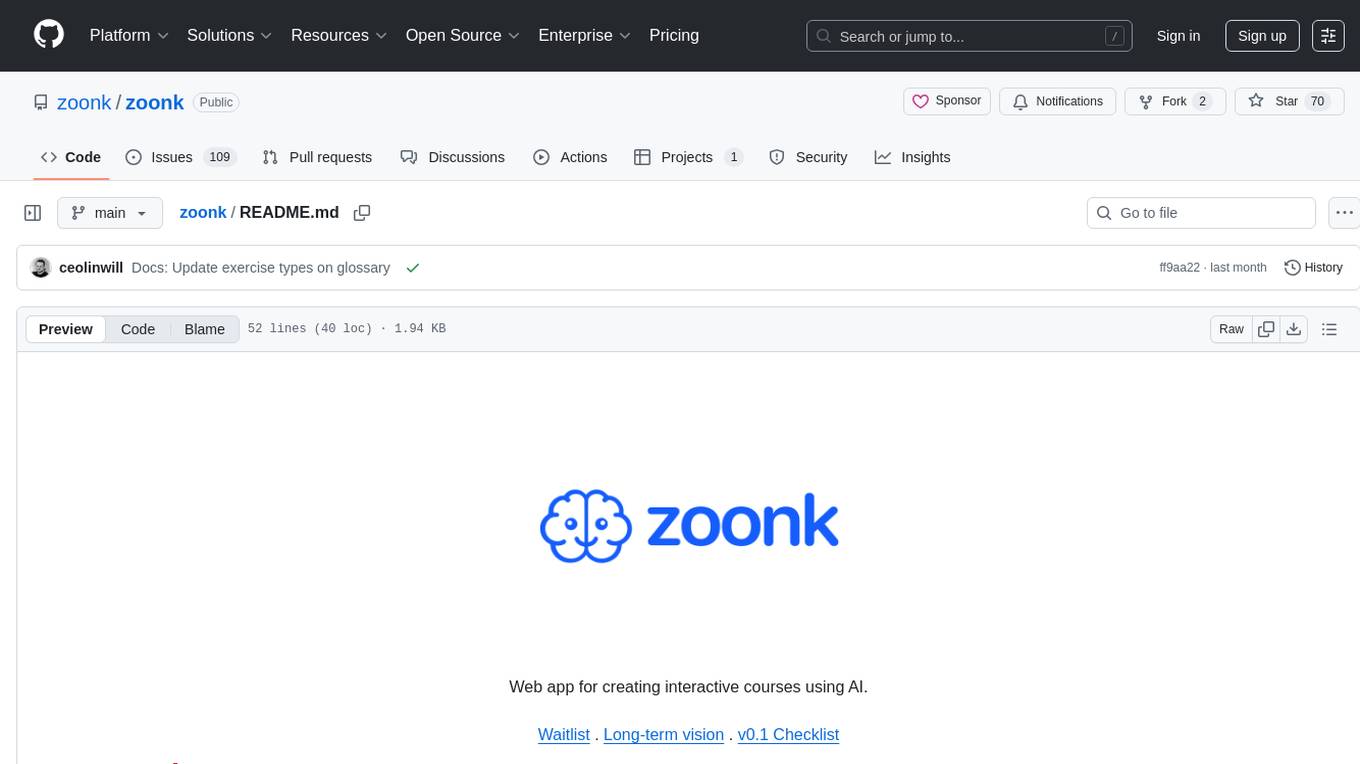The image size is (1360, 764).
Task: Focus the Go to file field
Action: point(1201,213)
